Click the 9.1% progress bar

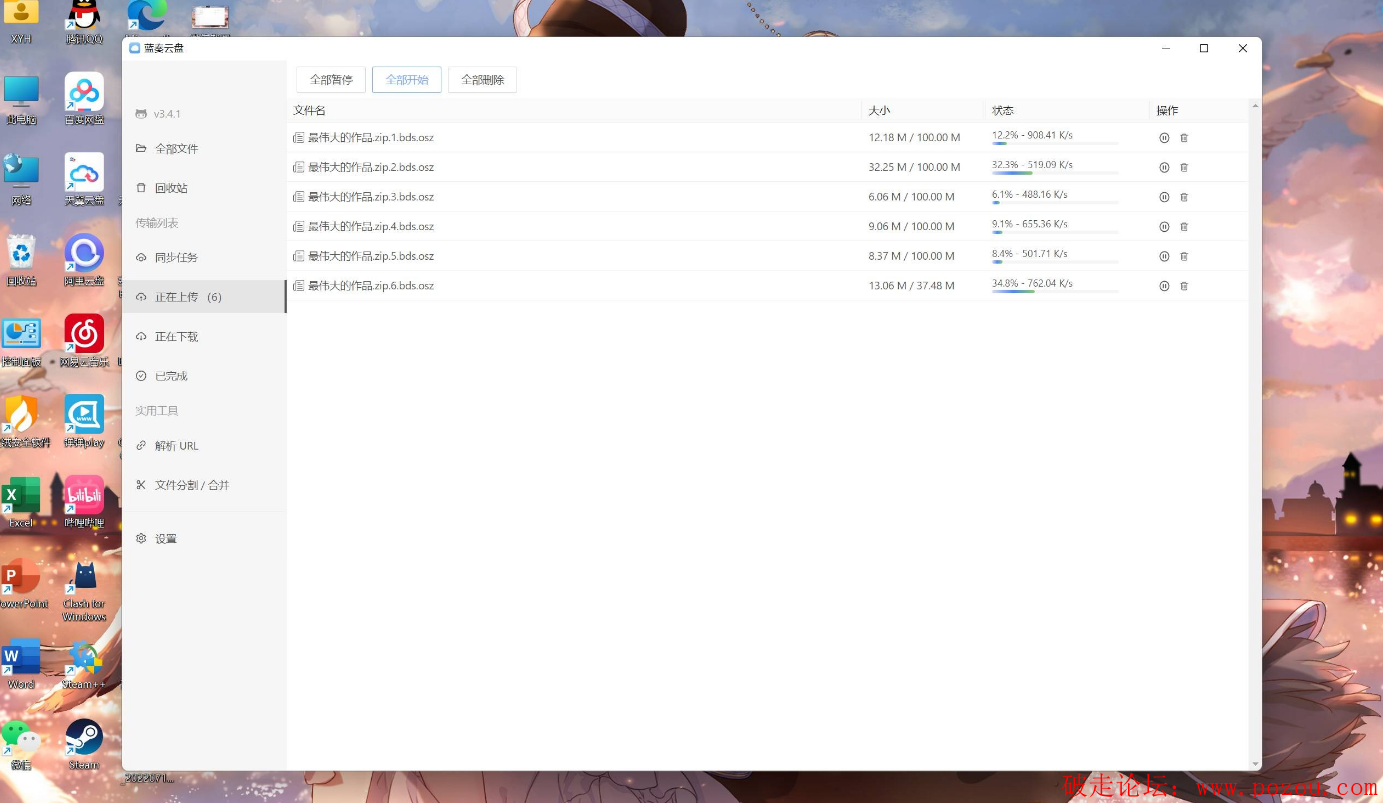1055,233
